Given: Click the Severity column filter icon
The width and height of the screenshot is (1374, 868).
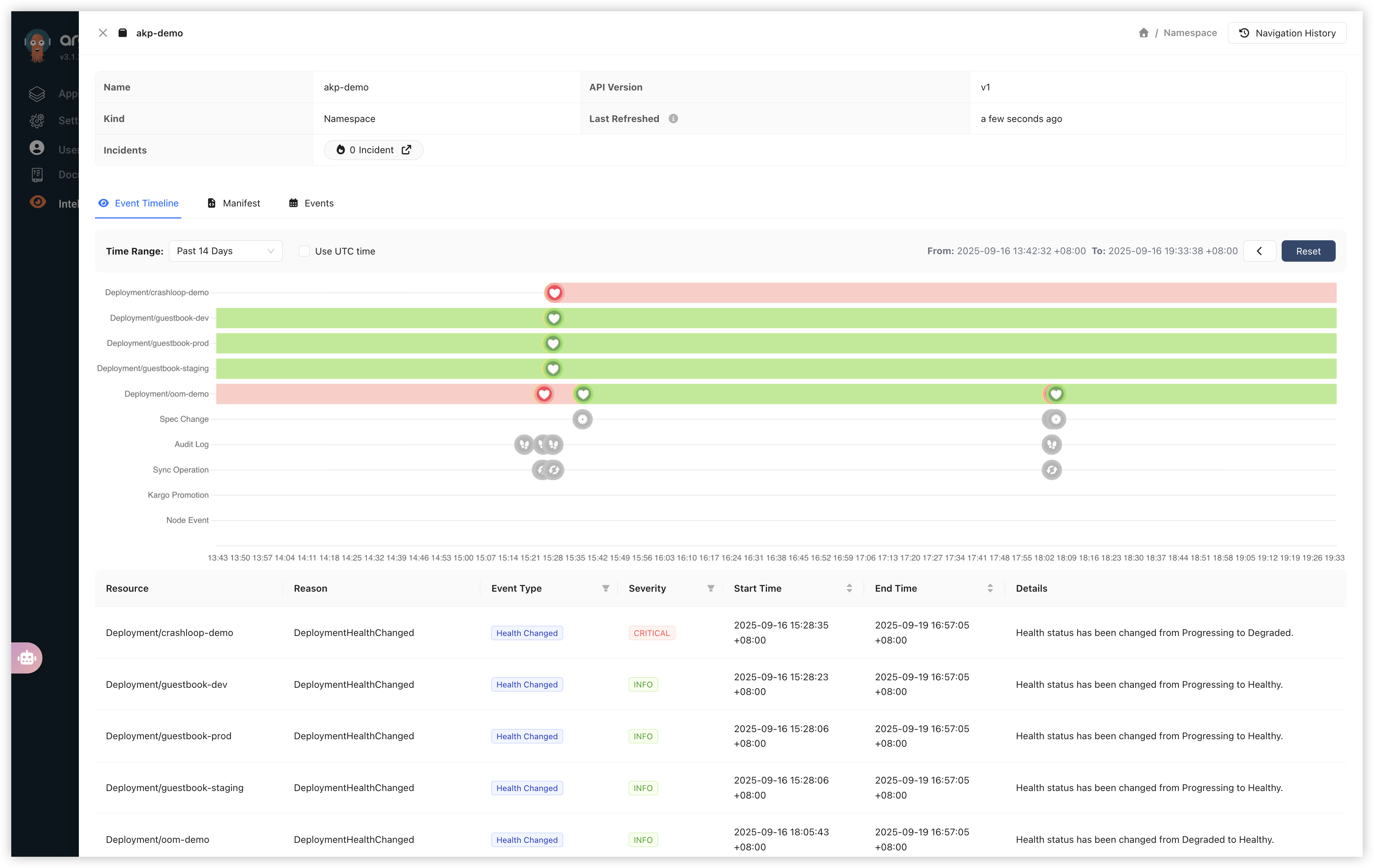Looking at the screenshot, I should [710, 588].
